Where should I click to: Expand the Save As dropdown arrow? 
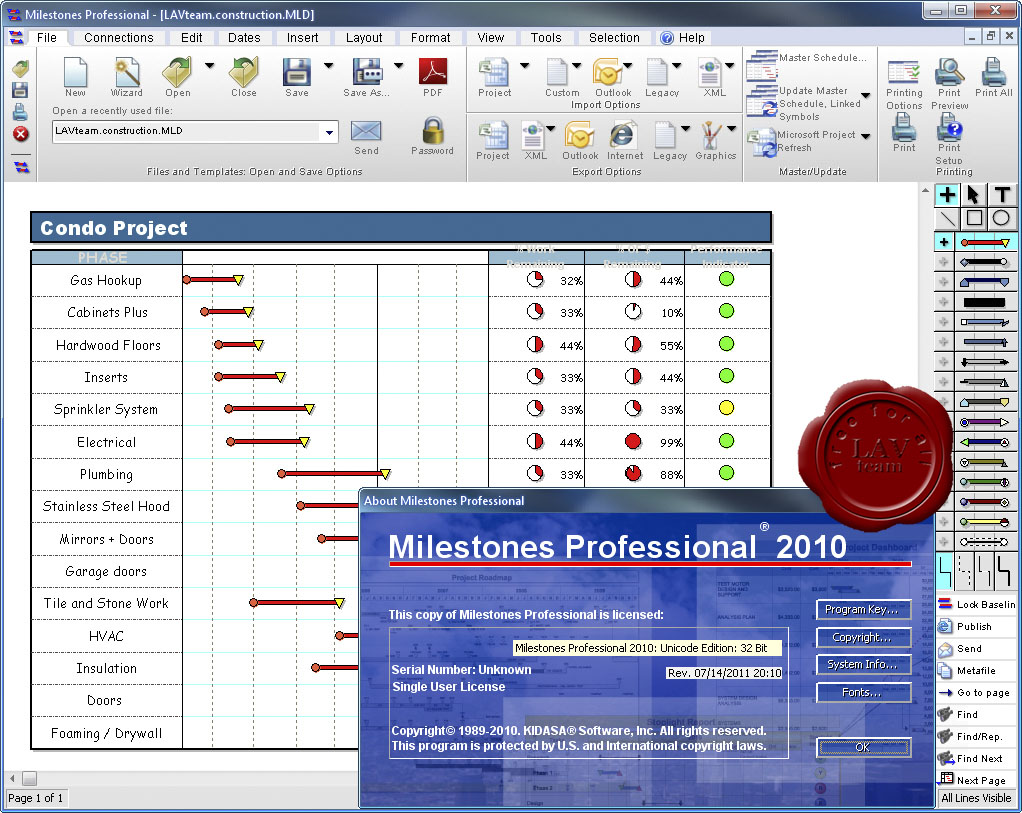click(398, 65)
